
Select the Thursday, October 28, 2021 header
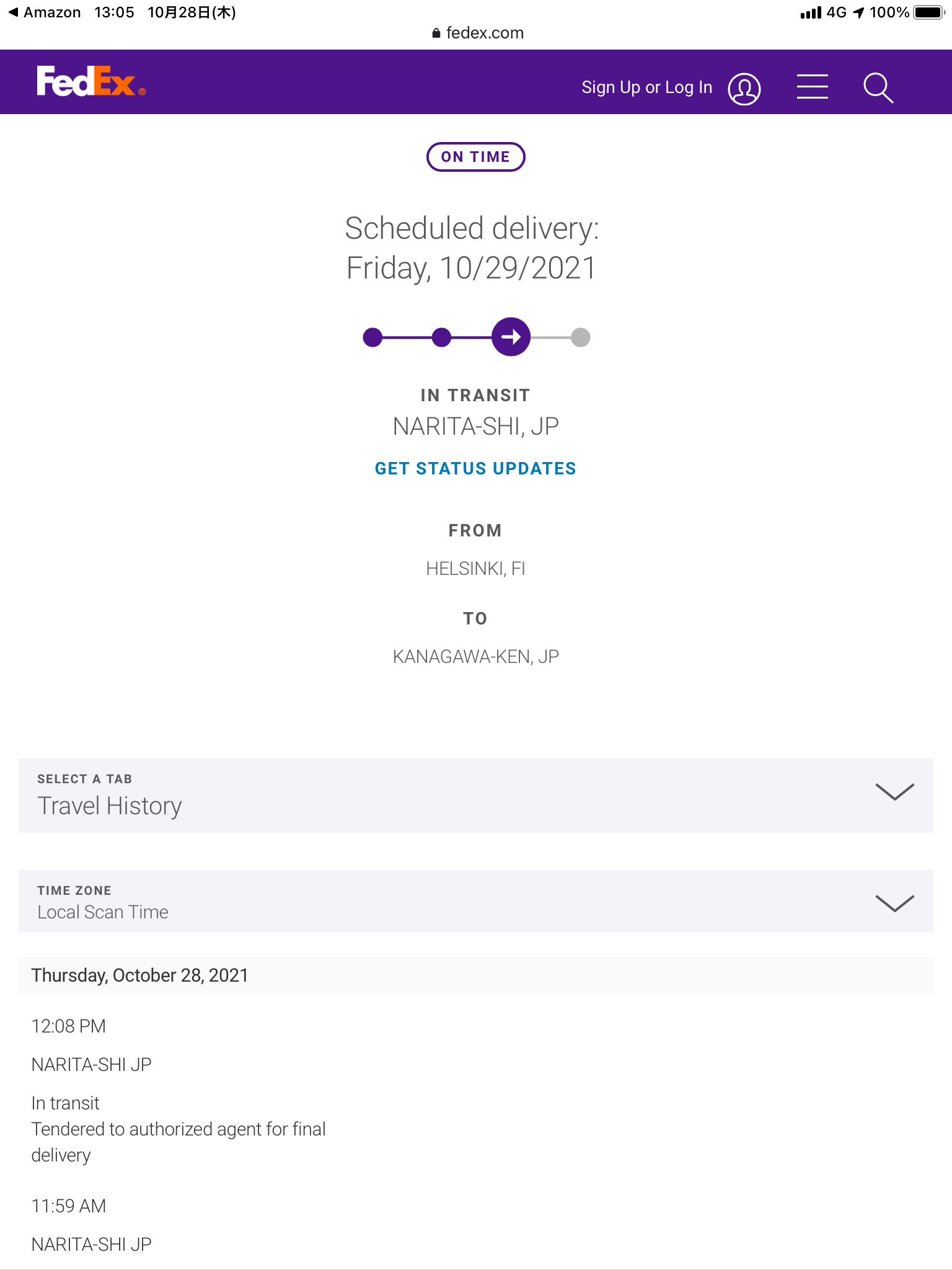tap(140, 975)
